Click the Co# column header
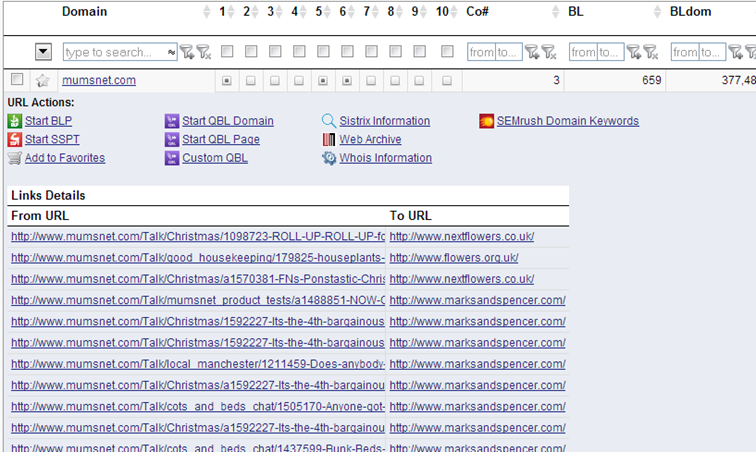The height and width of the screenshot is (452, 756). coord(477,12)
